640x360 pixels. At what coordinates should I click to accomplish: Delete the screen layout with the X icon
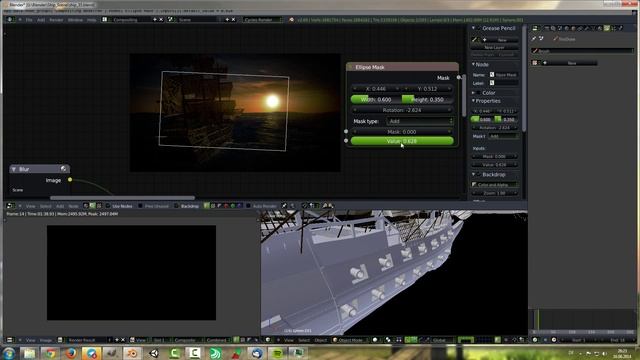pos(161,20)
